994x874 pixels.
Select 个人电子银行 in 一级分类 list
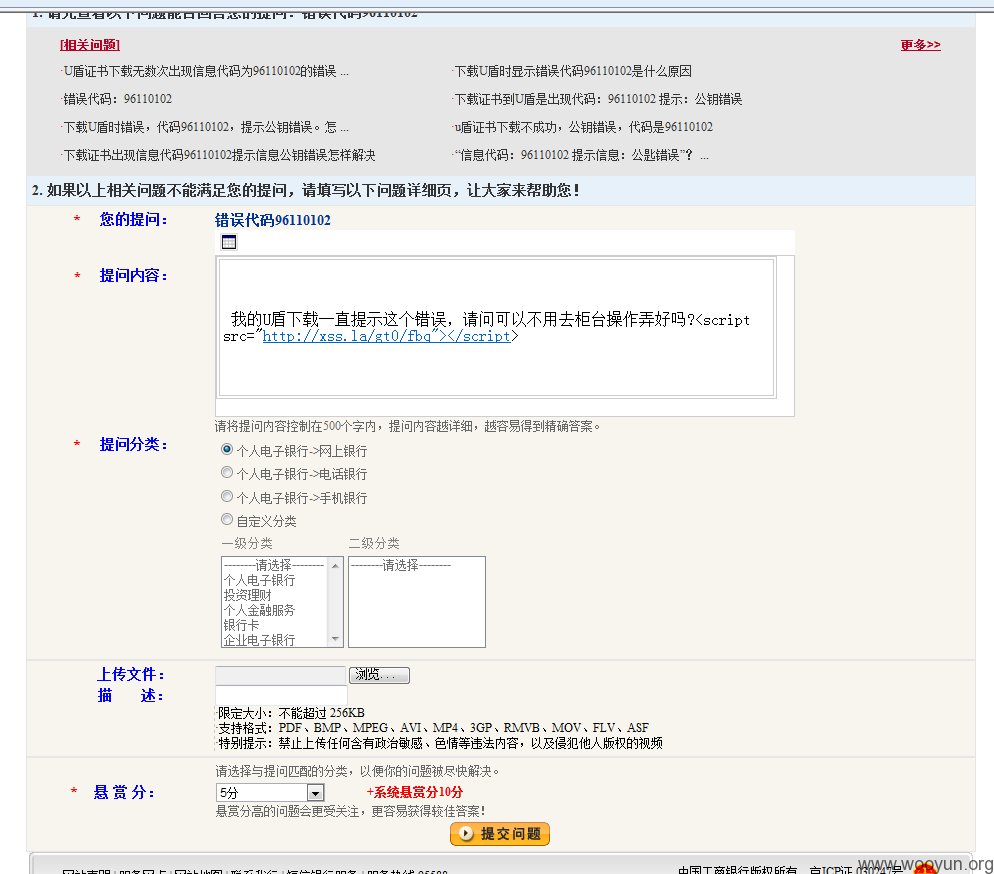(259, 580)
